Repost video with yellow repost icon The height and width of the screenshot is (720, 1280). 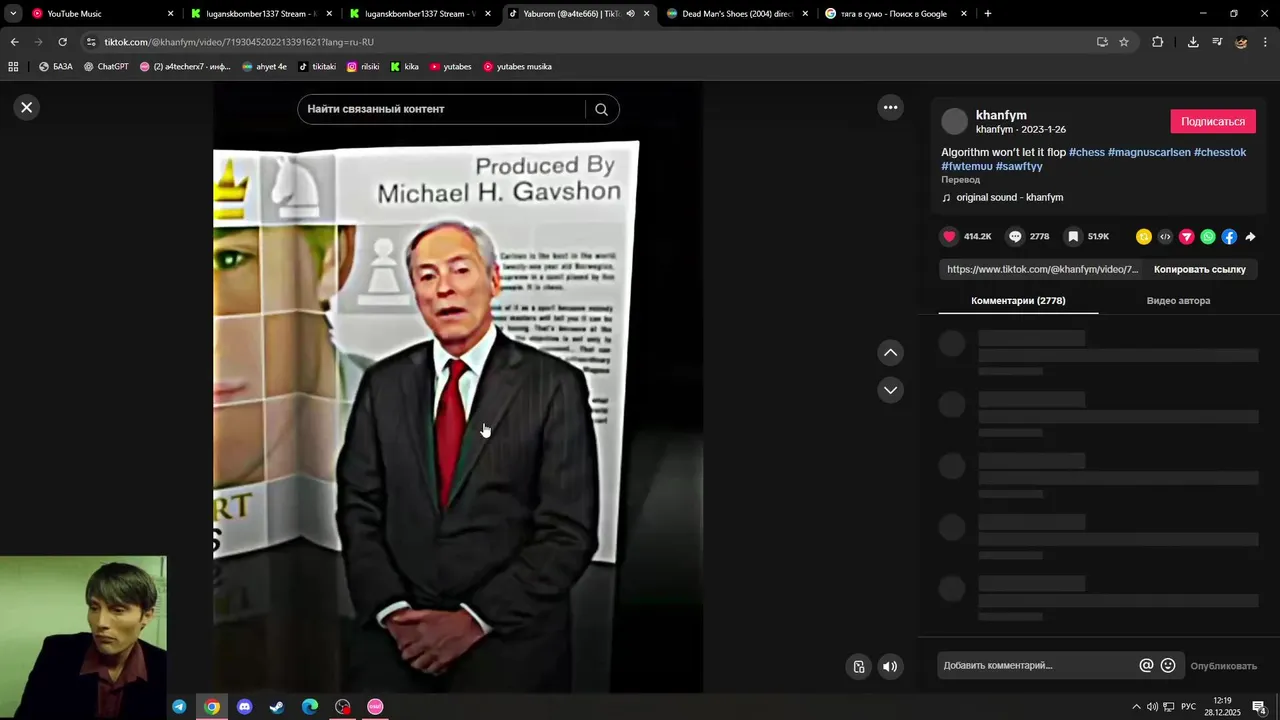click(x=1144, y=237)
